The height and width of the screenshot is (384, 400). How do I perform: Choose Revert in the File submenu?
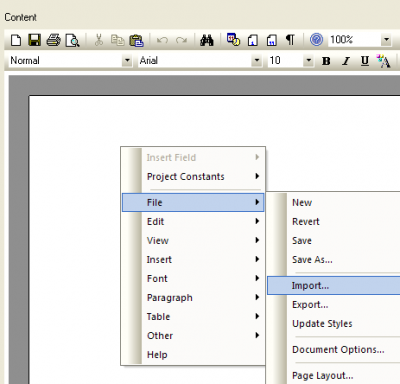click(x=333, y=221)
